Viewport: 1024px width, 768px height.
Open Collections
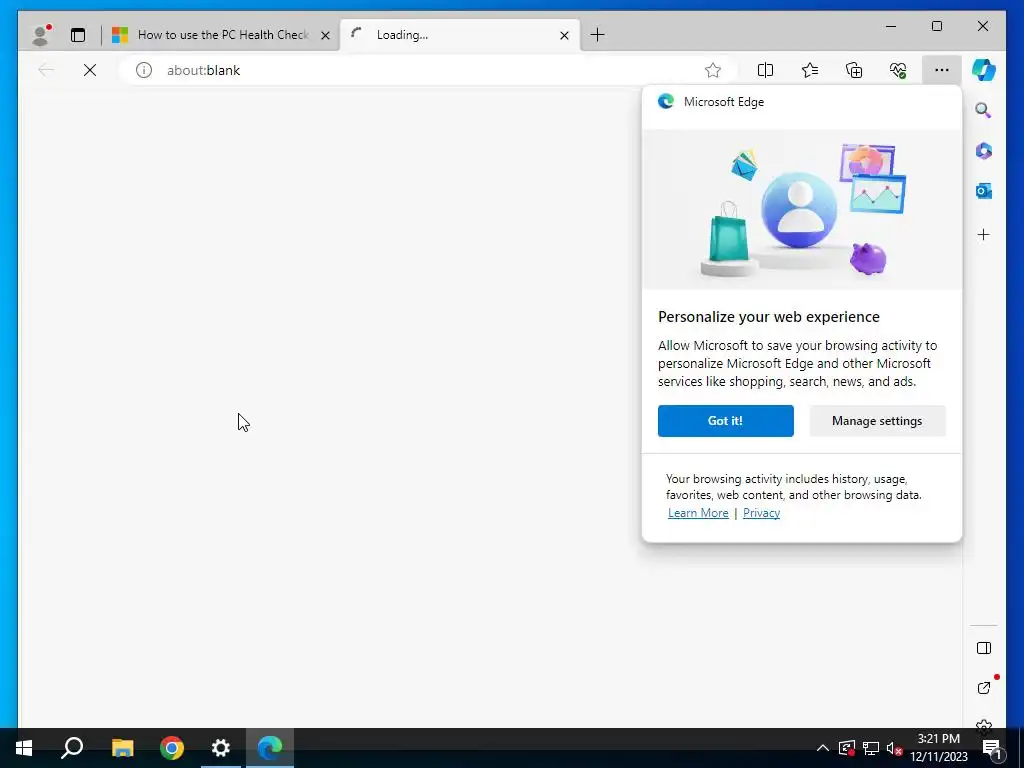click(854, 70)
